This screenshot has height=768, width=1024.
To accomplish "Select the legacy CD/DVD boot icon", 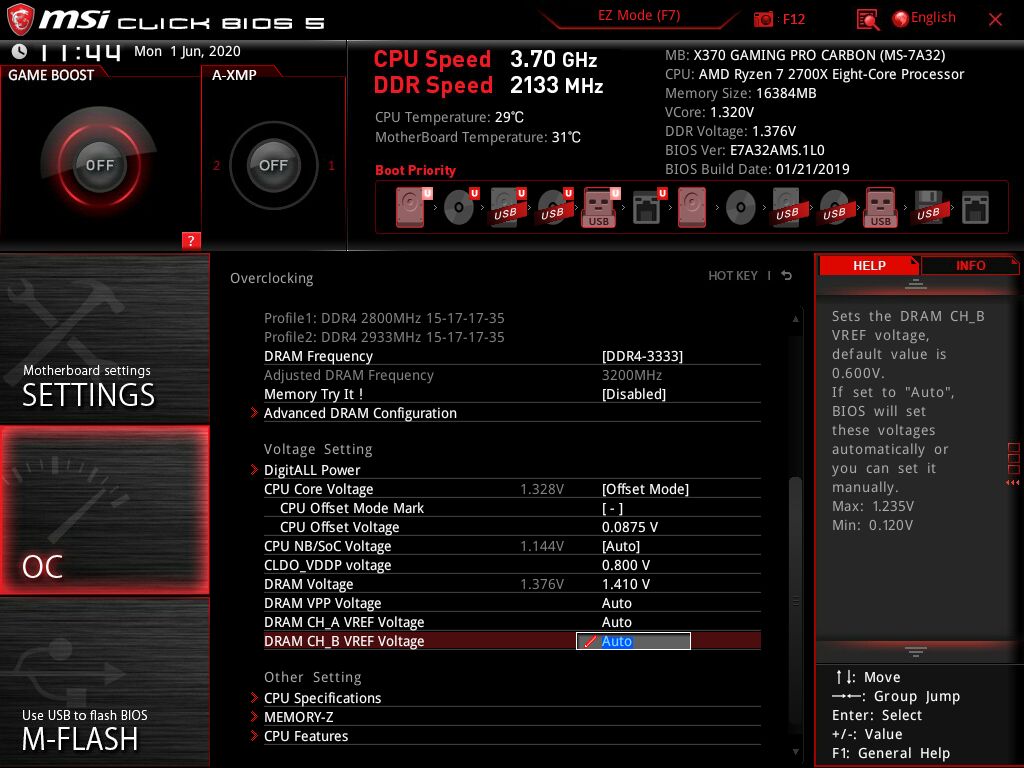I will pos(741,208).
